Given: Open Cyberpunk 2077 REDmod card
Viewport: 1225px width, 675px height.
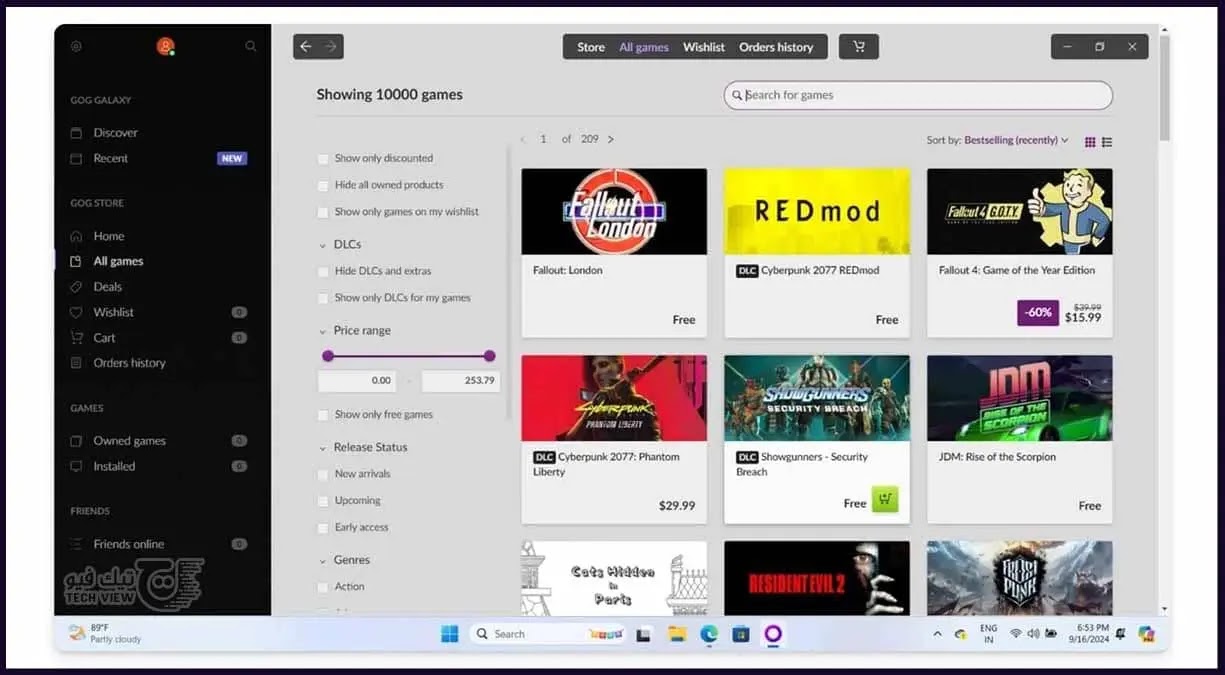Looking at the screenshot, I should (817, 253).
